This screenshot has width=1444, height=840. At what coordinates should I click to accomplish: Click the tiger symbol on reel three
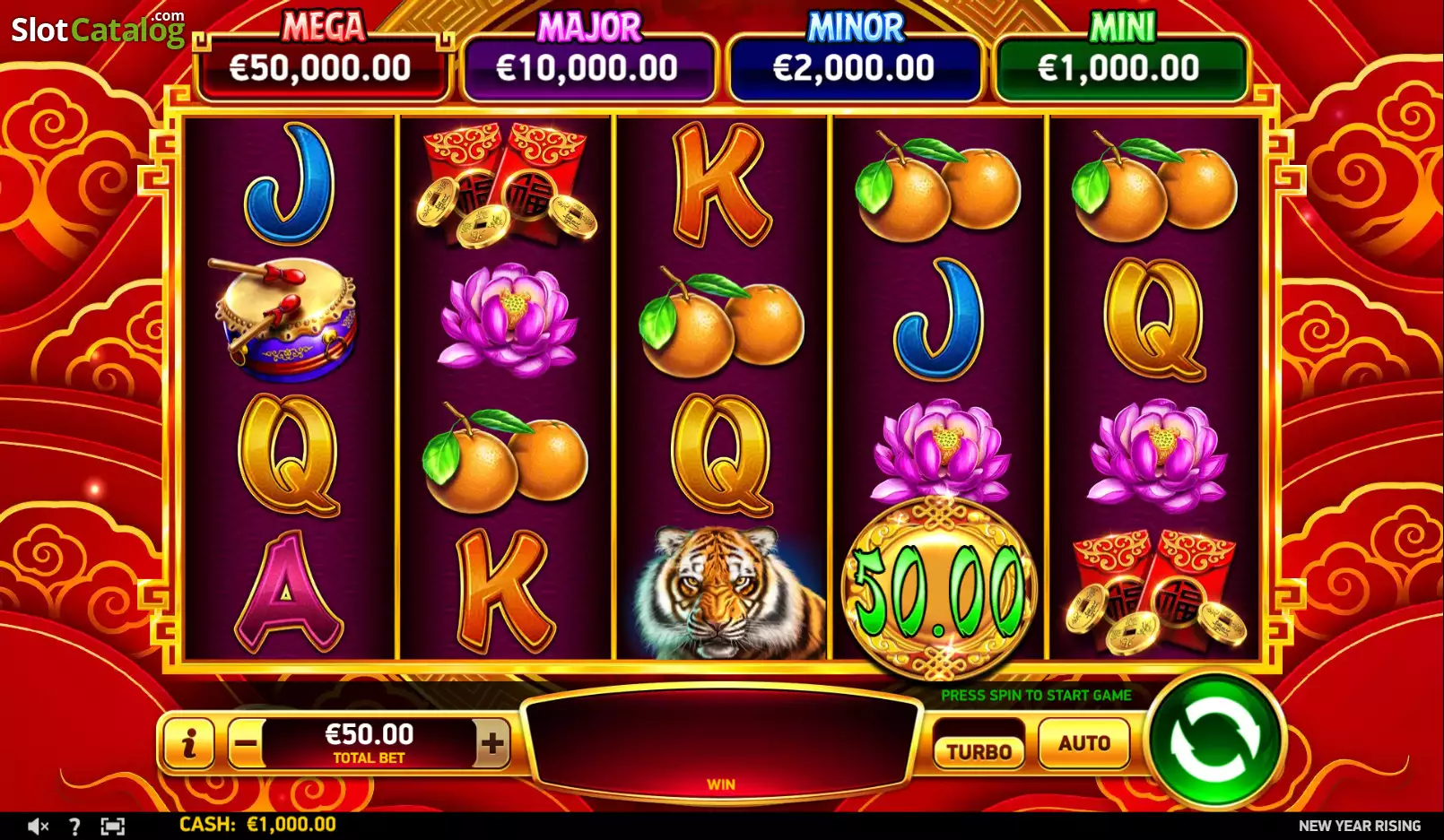pos(722,592)
